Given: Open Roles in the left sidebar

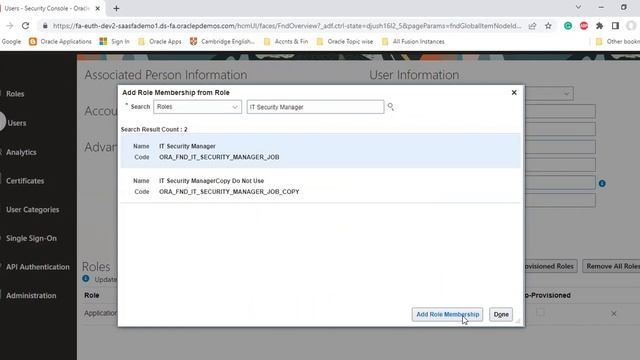Looking at the screenshot, I should click(15, 94).
